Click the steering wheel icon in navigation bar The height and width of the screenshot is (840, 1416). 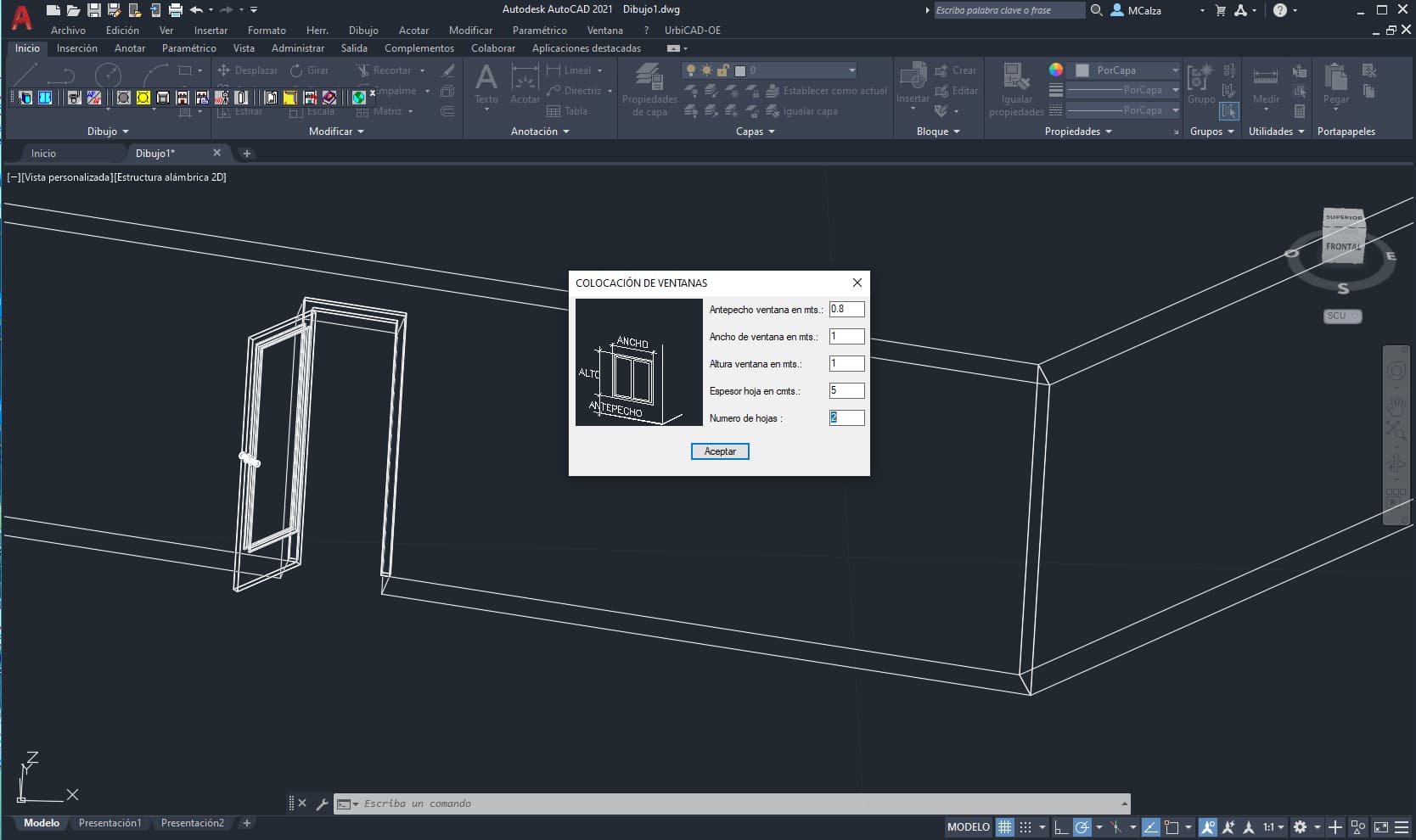(1396, 372)
